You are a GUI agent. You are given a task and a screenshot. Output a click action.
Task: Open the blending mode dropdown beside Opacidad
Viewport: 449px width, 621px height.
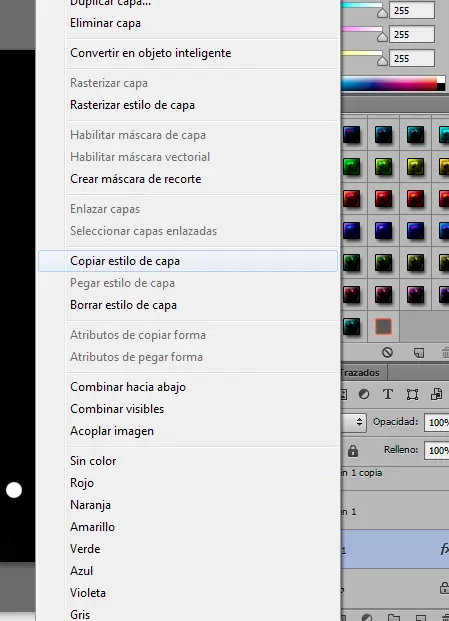(354, 422)
